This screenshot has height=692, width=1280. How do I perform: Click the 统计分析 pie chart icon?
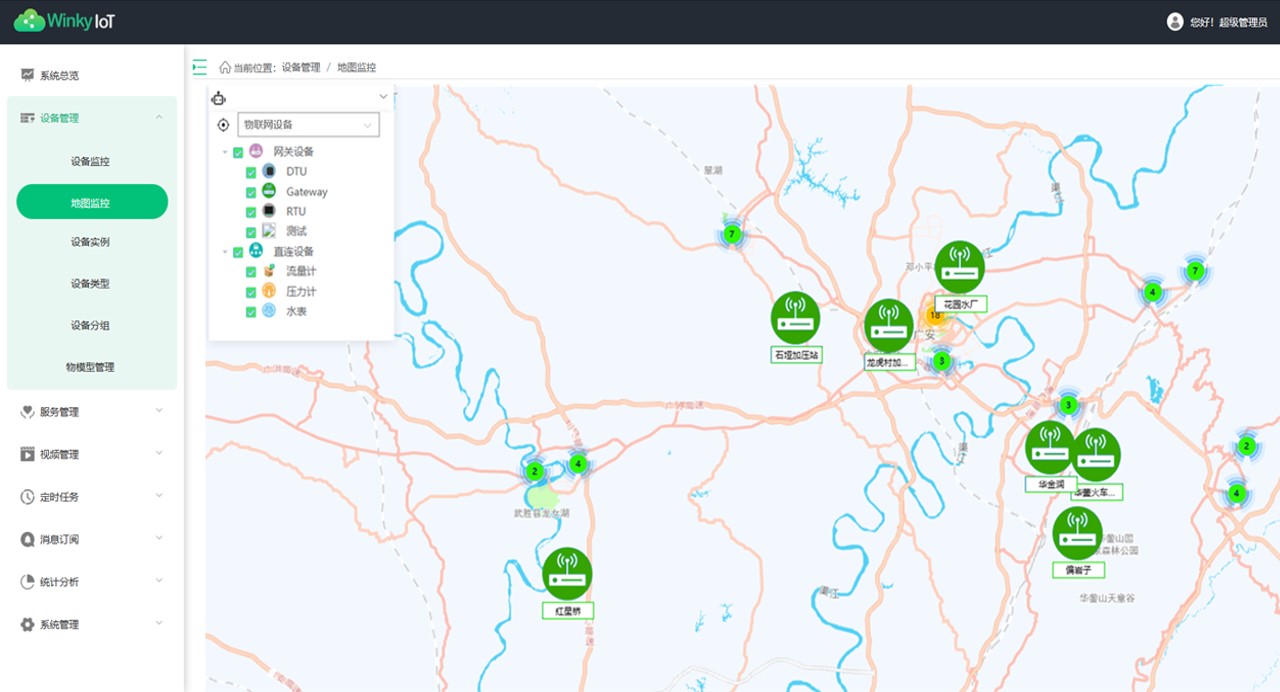click(27, 581)
